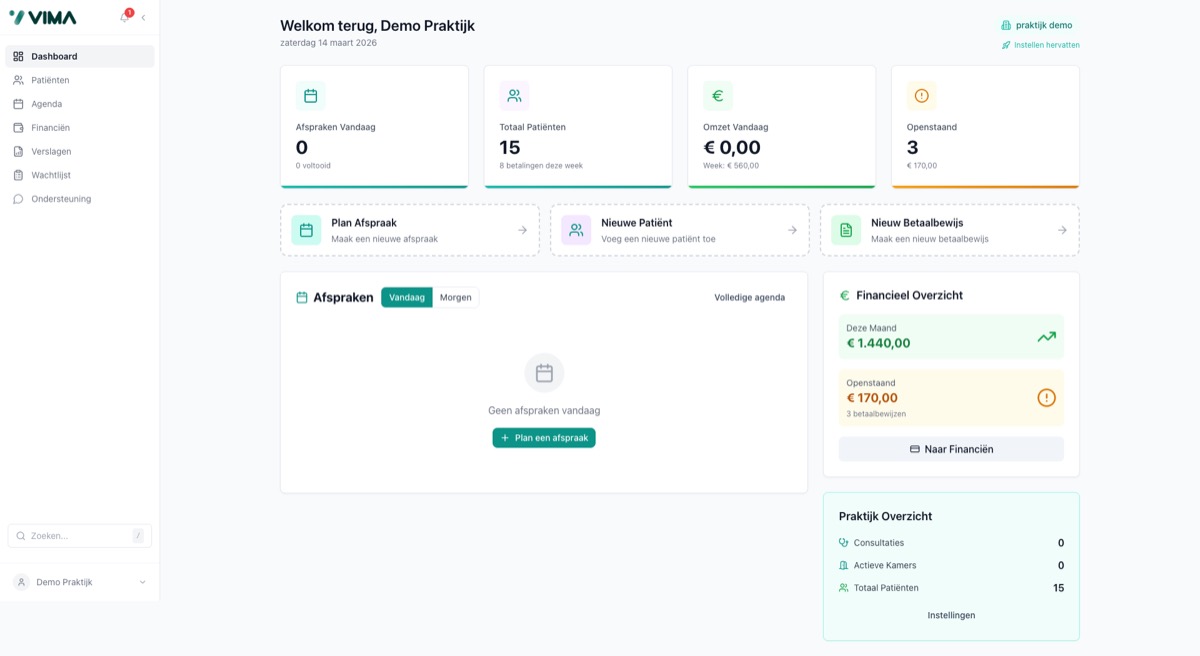Screen dimensions: 1200x656
Task: Click the Plan een afspraak button
Action: click(x=544, y=438)
